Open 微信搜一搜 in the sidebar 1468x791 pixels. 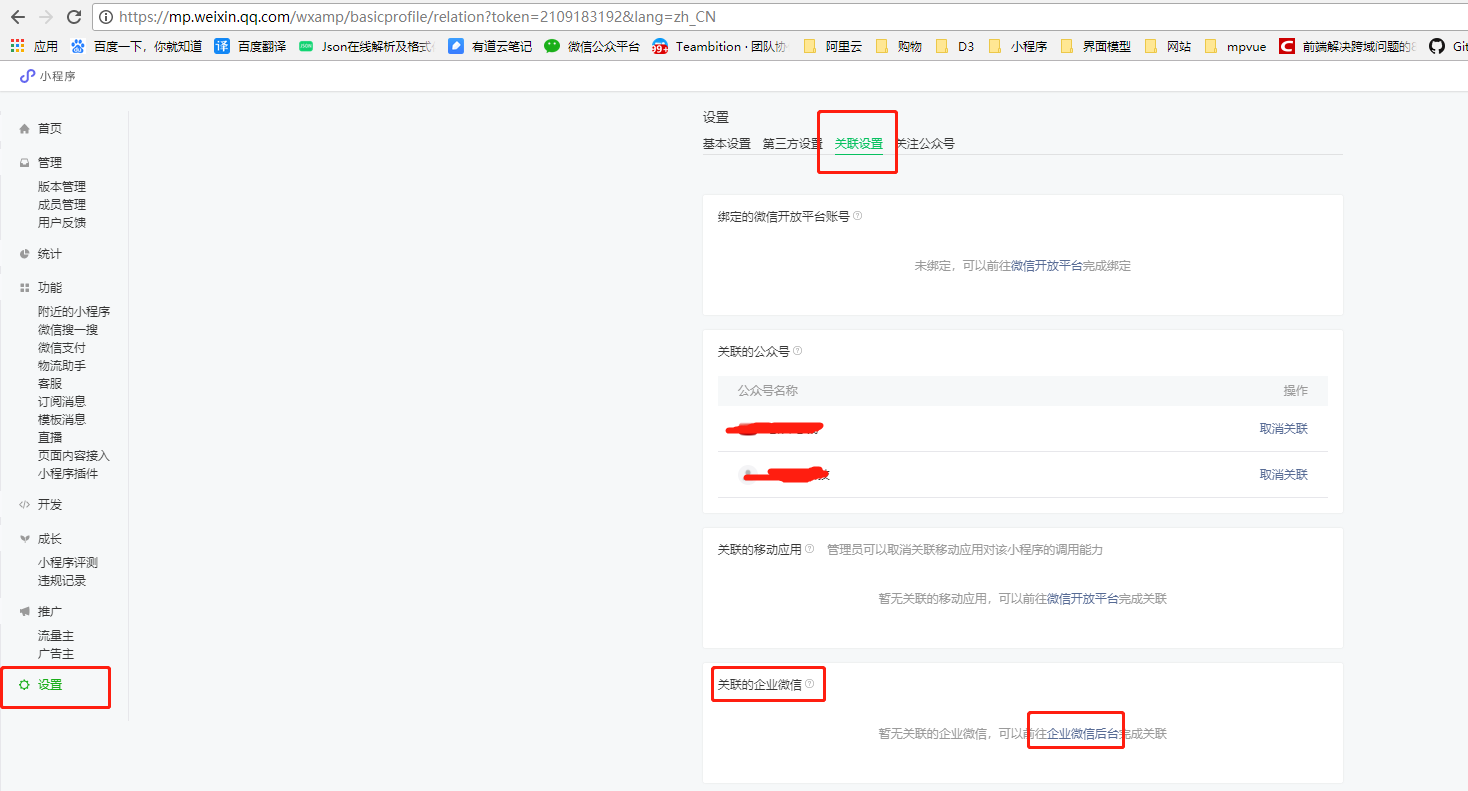[68, 330]
